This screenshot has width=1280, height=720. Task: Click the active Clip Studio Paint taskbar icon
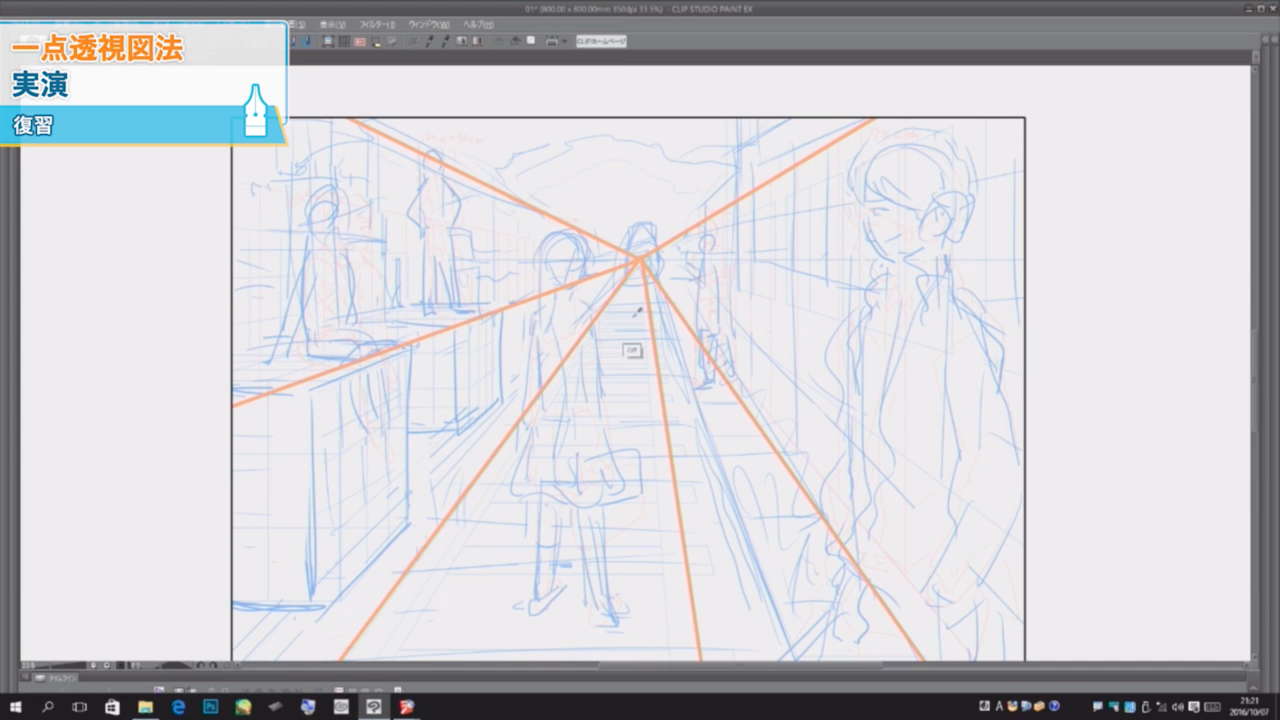tap(373, 707)
